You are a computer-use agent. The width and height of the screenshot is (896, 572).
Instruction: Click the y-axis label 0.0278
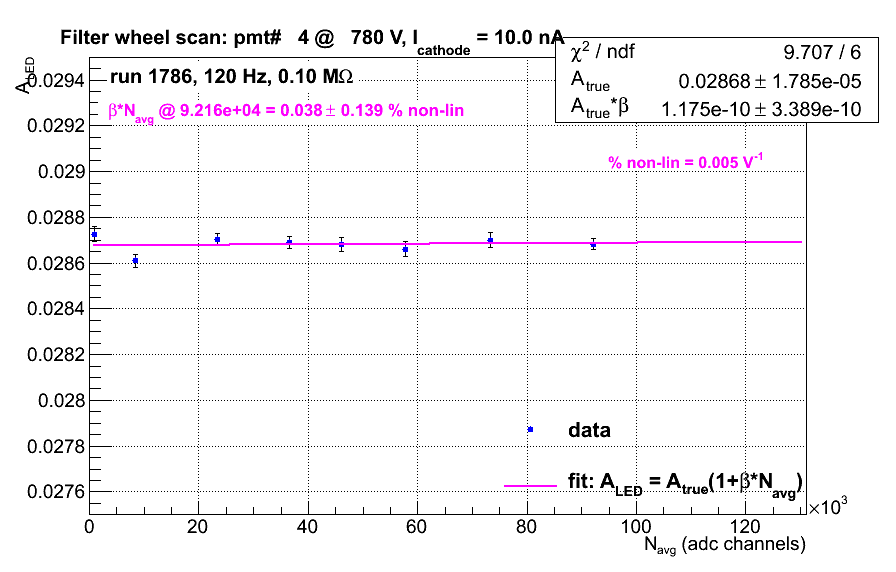56,446
